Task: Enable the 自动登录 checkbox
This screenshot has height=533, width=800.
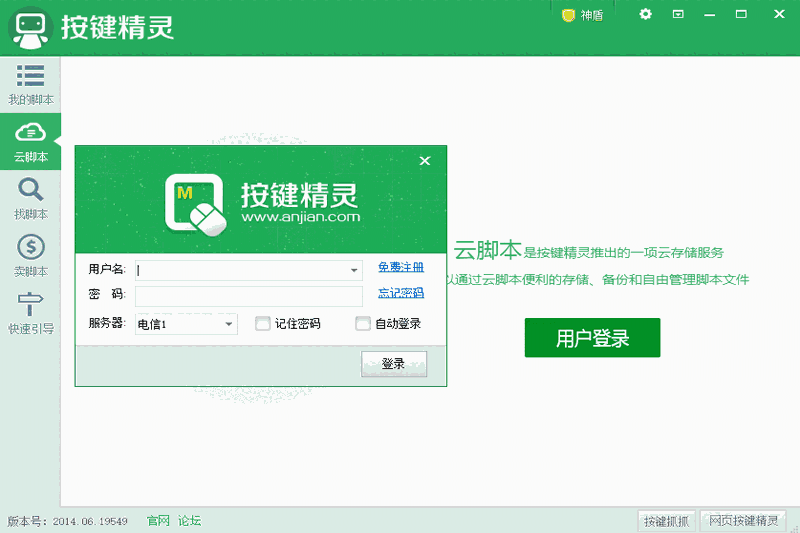Action: [363, 323]
